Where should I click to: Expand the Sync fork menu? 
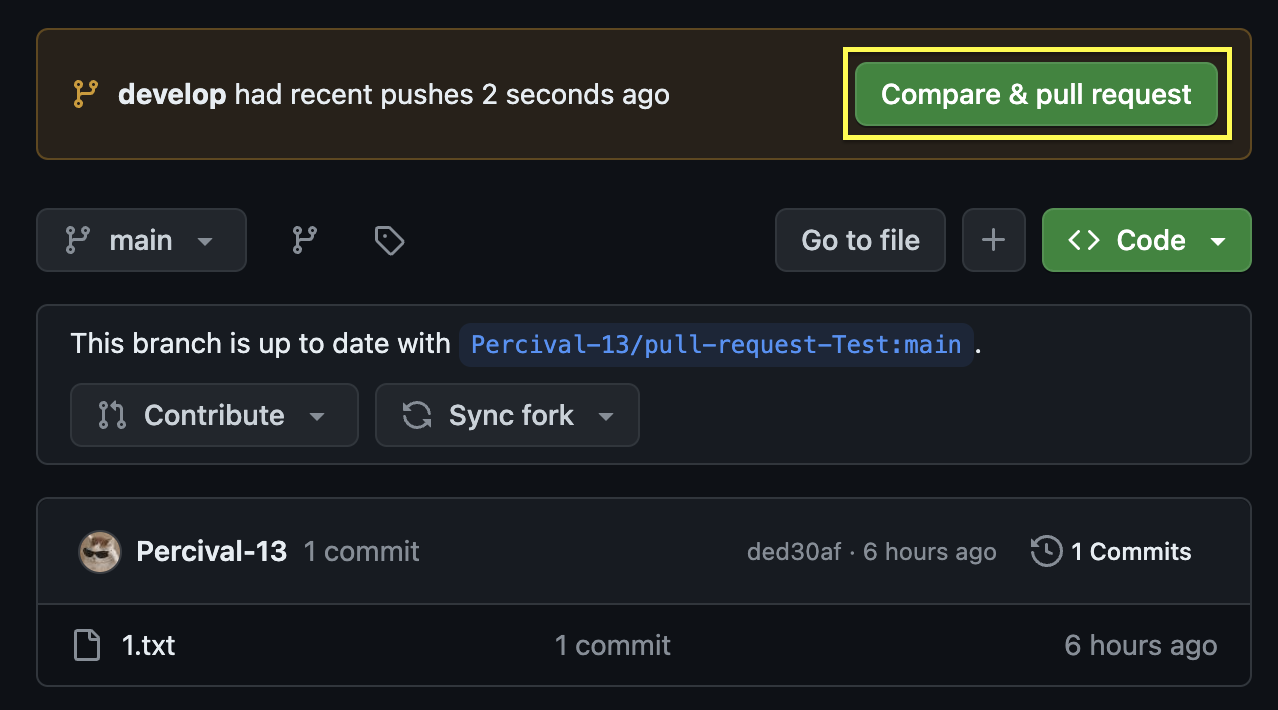507,415
